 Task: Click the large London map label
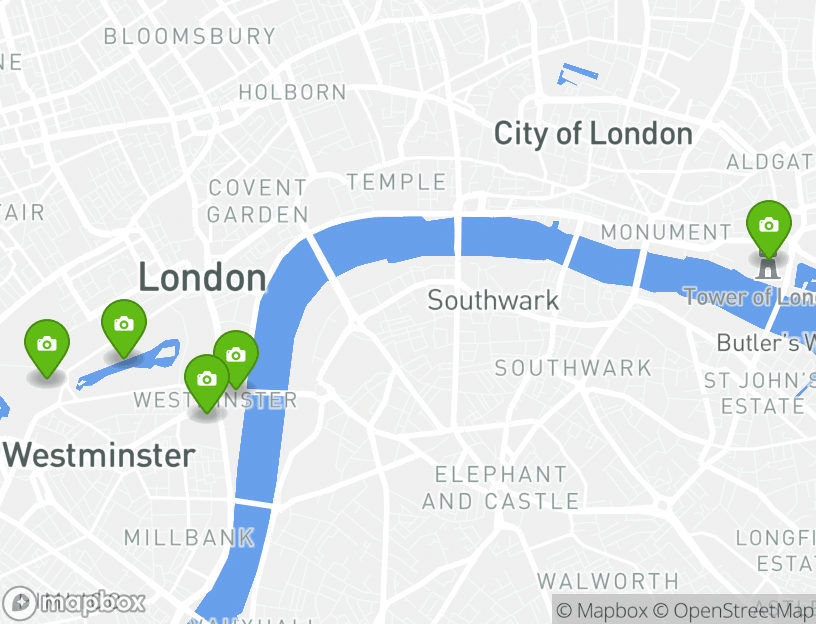(x=202, y=277)
